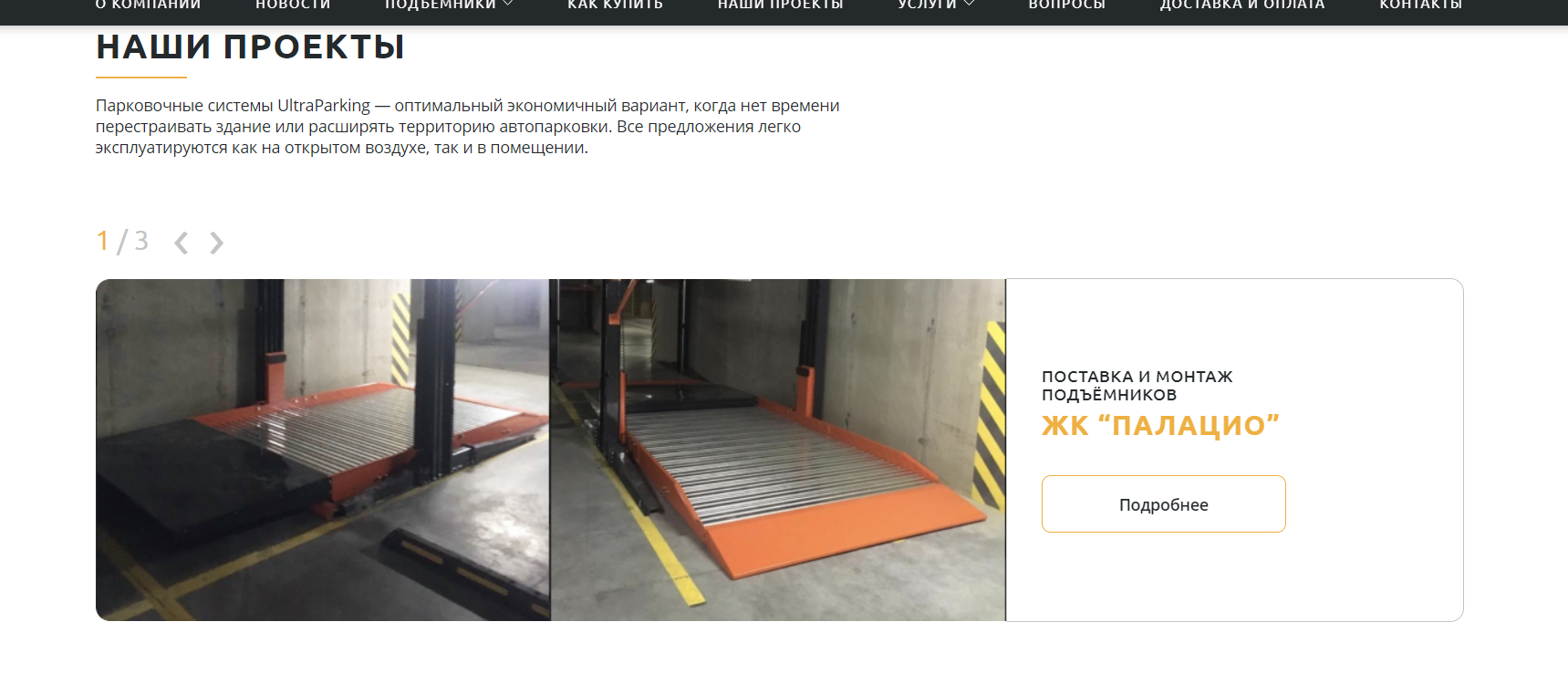Screen dimensions: 1568x684
Task: View the right orange ramp photo
Action: click(778, 450)
